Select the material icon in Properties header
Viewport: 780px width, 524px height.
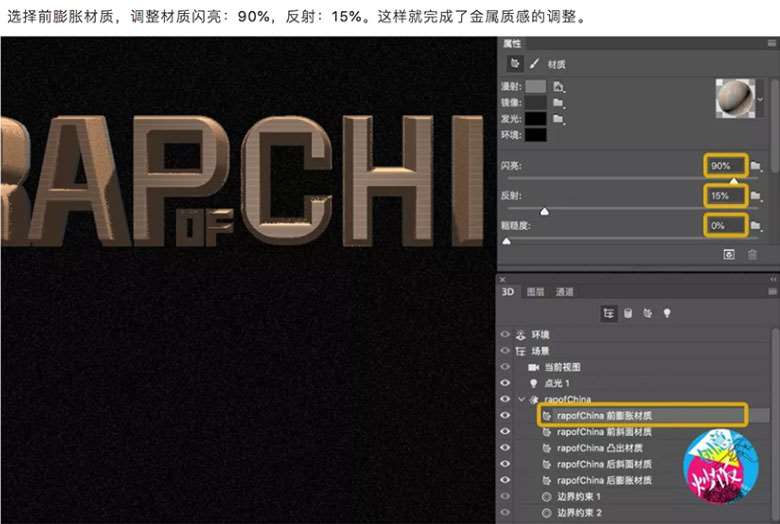(515, 64)
